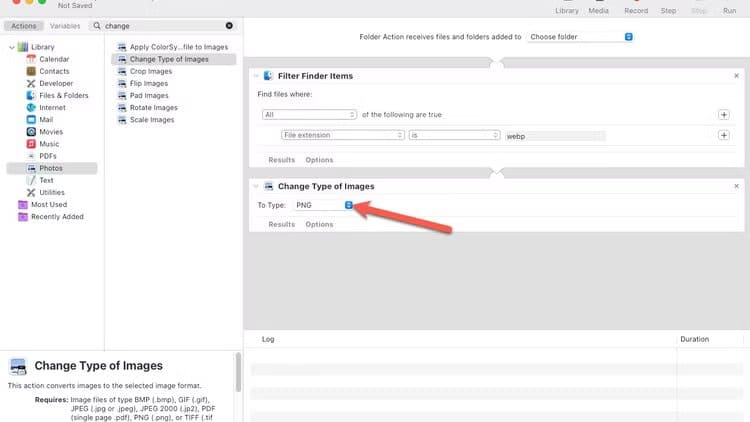
Task: Open the 'is' comparison dropdown
Action: click(454, 135)
